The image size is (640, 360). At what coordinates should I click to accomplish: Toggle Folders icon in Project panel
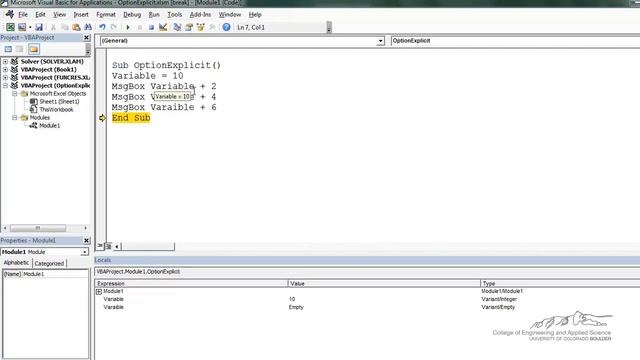click(x=33, y=49)
